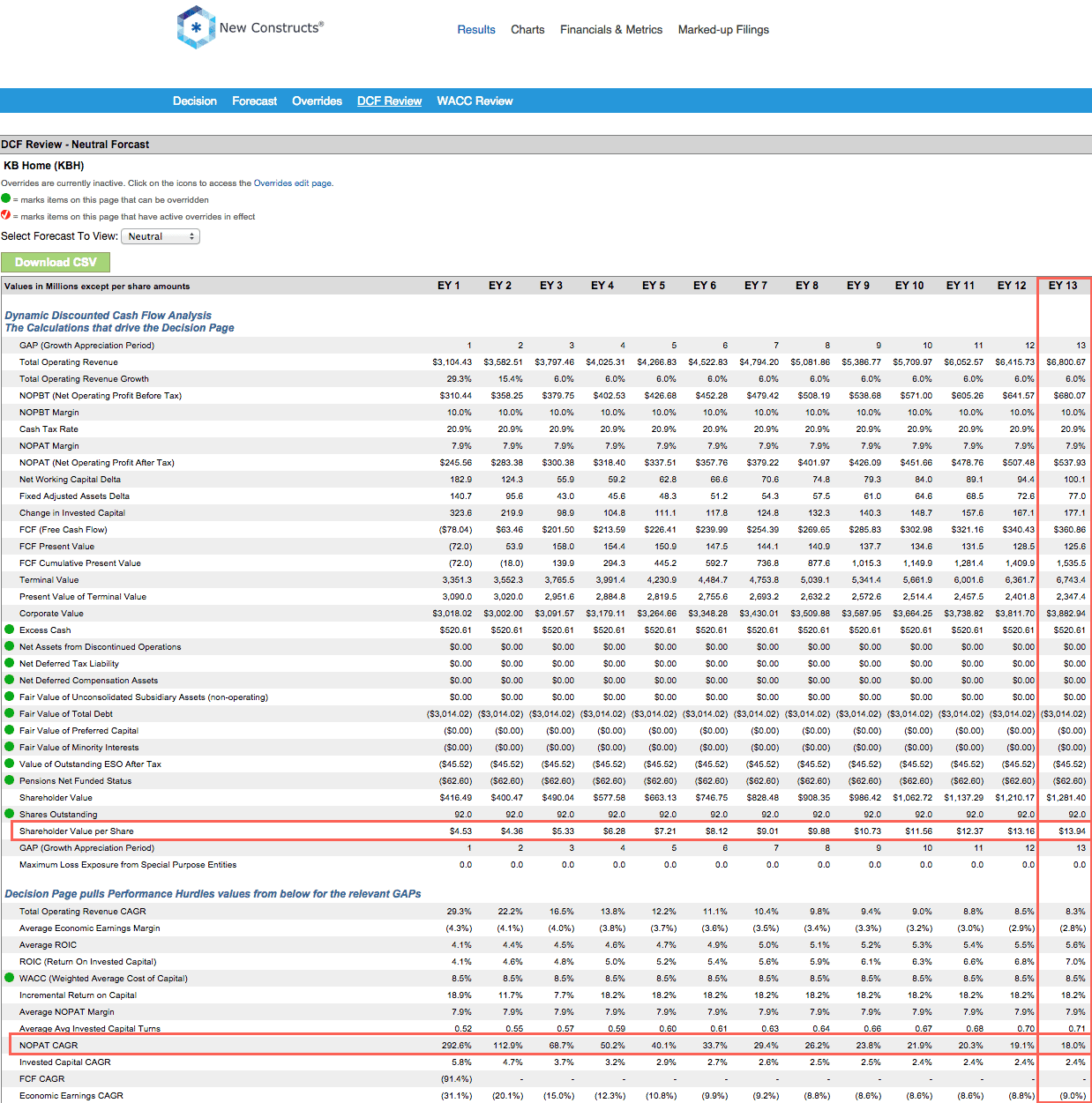This screenshot has height=1103, width=1092.
Task: Click override icon for Net Assets from Discontinued Operations
Action: pyautogui.click(x=10, y=646)
